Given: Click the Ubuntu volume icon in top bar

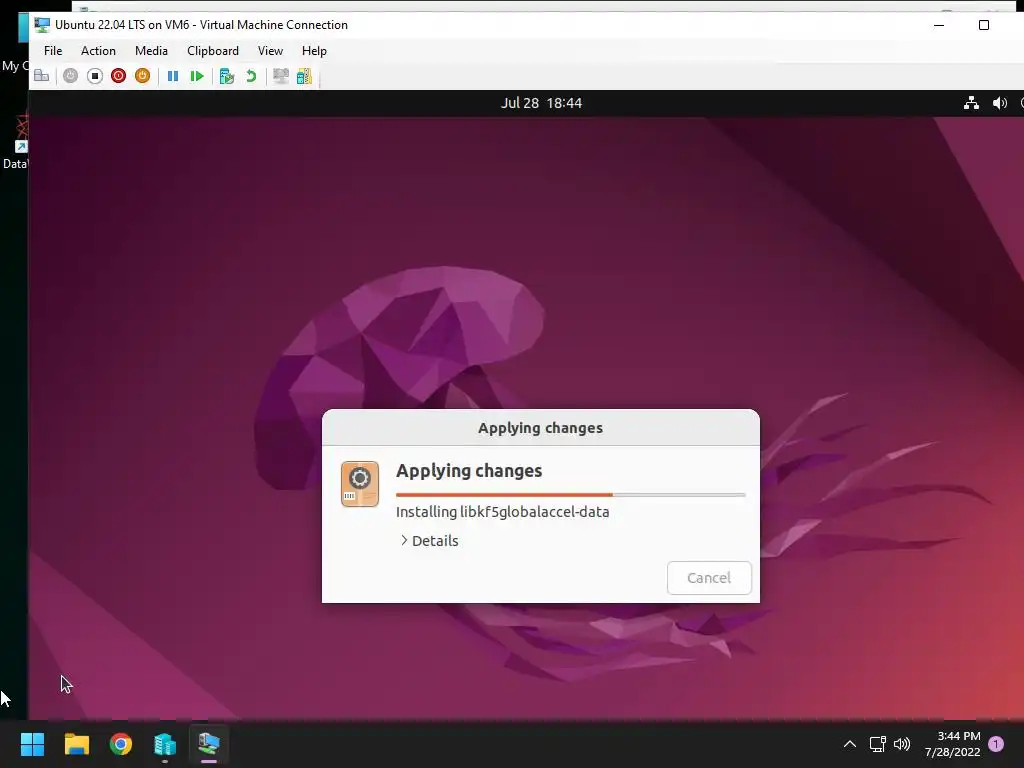Looking at the screenshot, I should point(1000,103).
